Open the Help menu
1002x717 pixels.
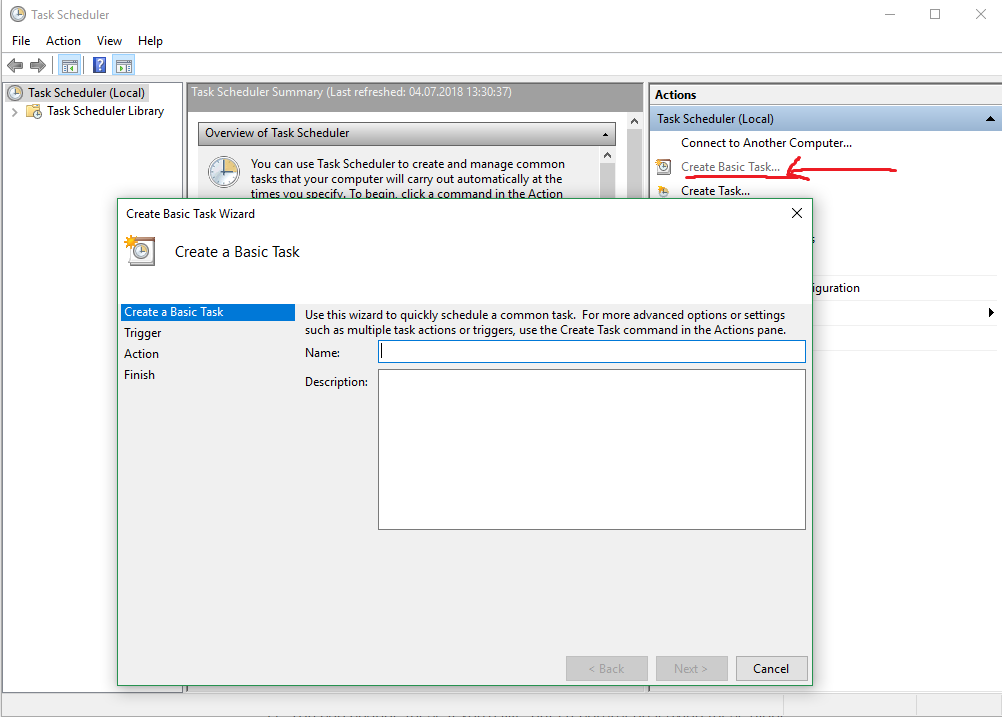(x=150, y=41)
